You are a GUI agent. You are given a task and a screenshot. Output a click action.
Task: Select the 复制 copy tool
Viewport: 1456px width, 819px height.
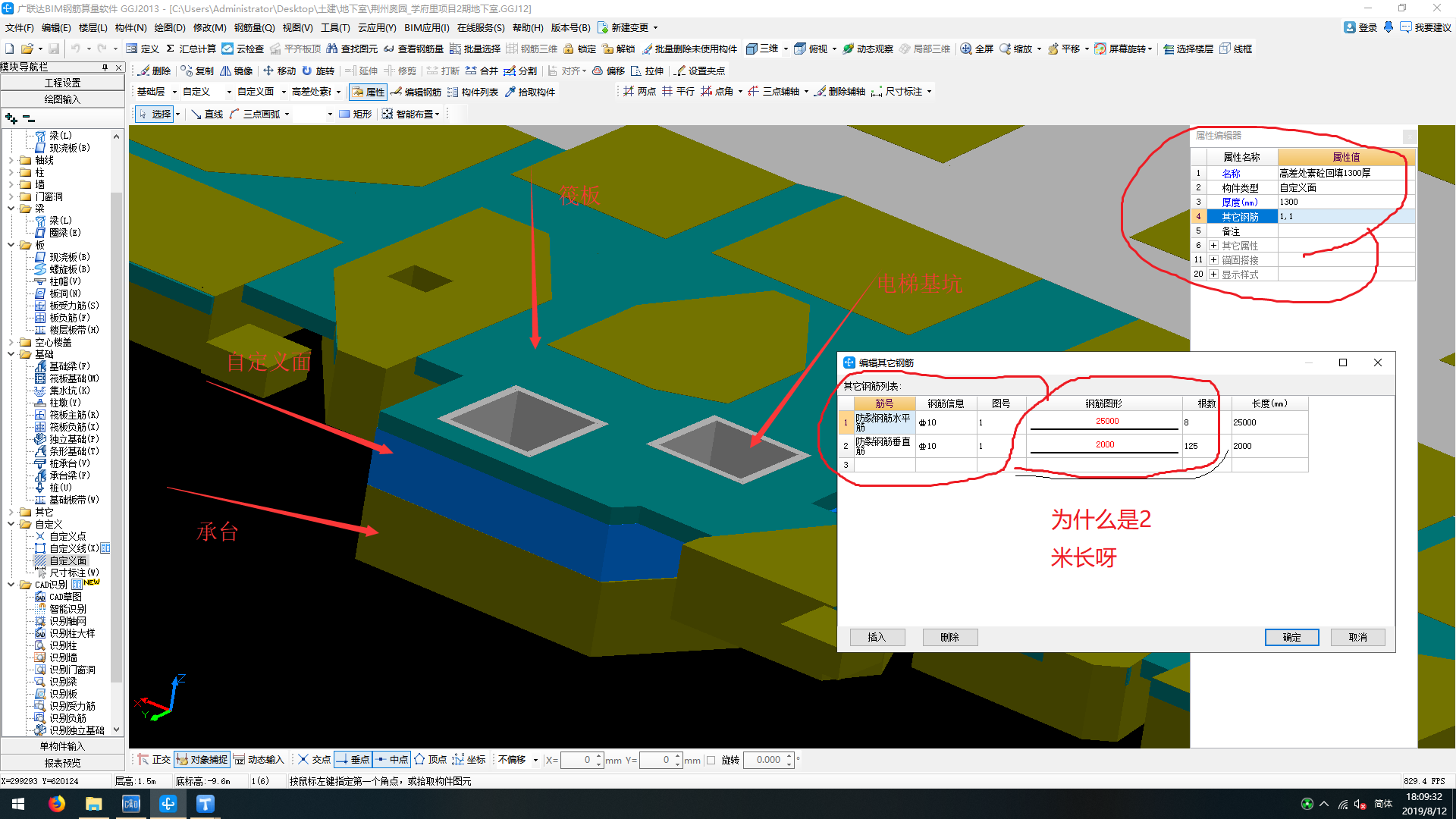coord(197,71)
